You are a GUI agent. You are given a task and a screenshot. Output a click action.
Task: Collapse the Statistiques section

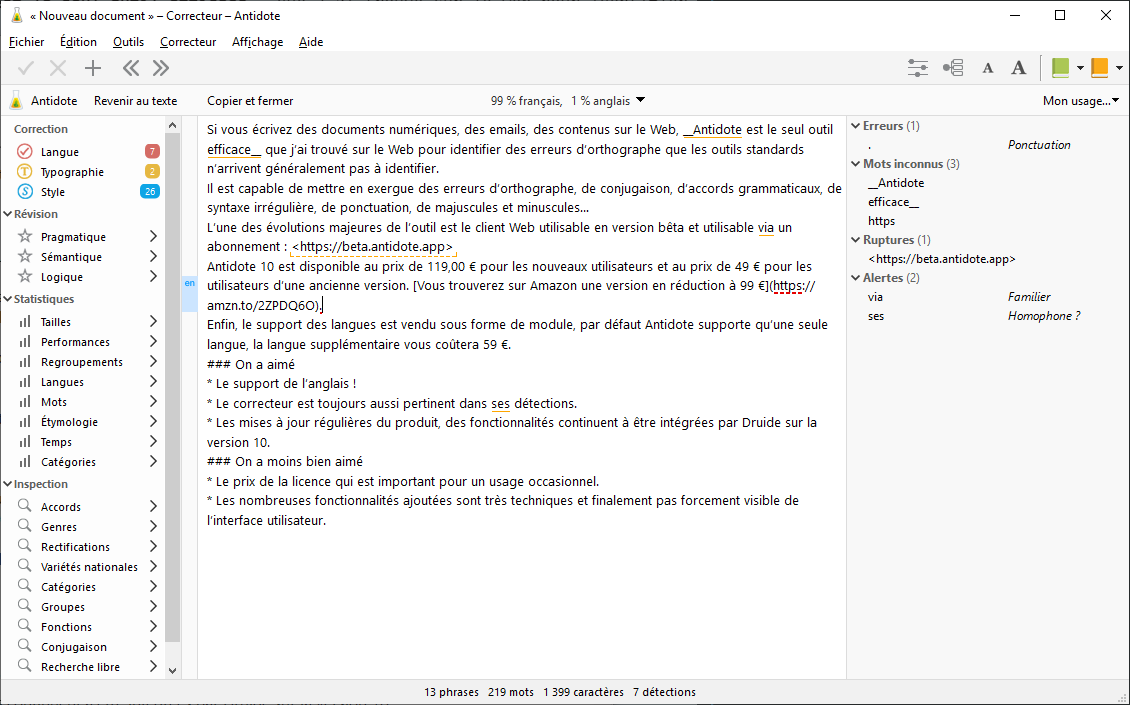click(x=8, y=299)
